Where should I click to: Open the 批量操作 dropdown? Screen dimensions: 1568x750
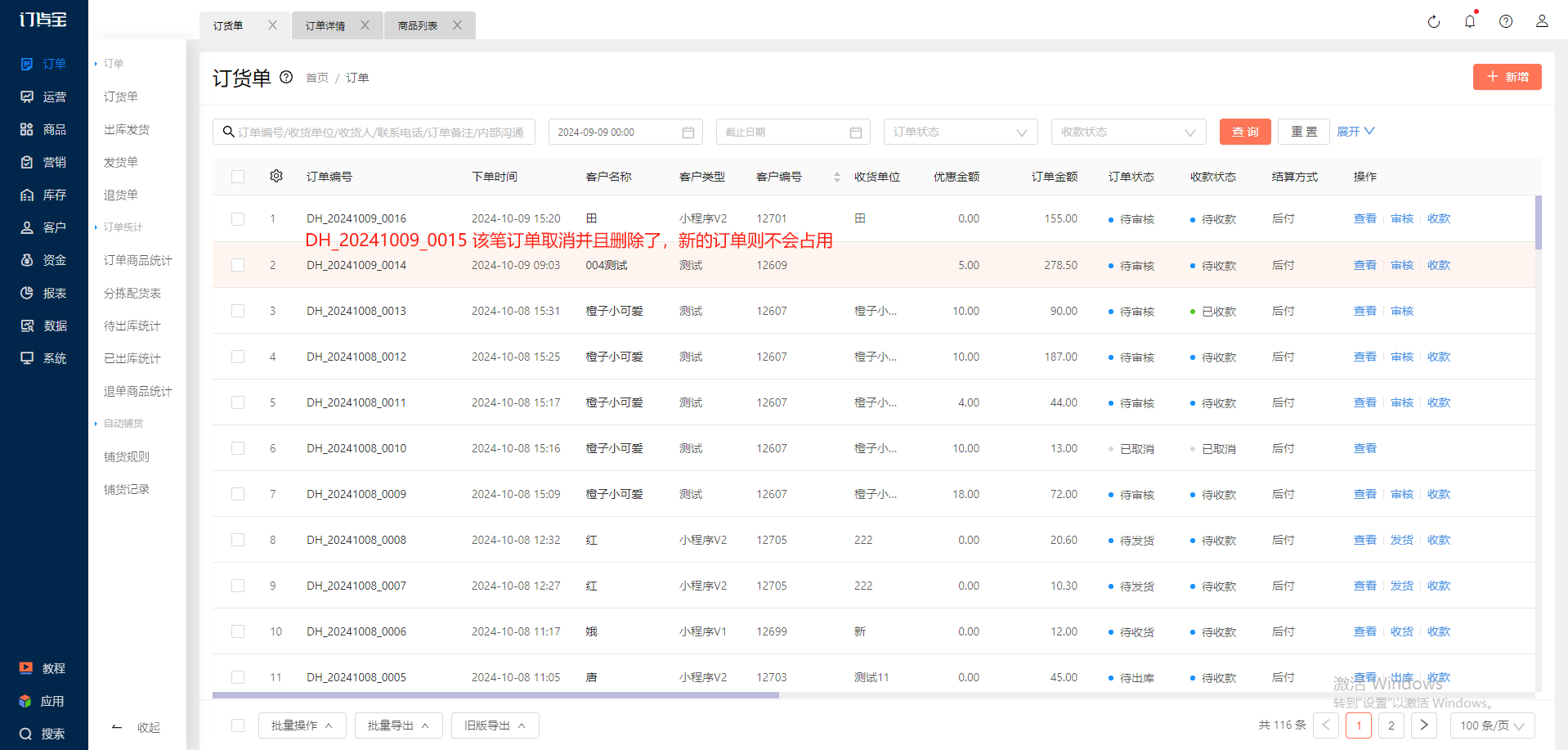[302, 725]
